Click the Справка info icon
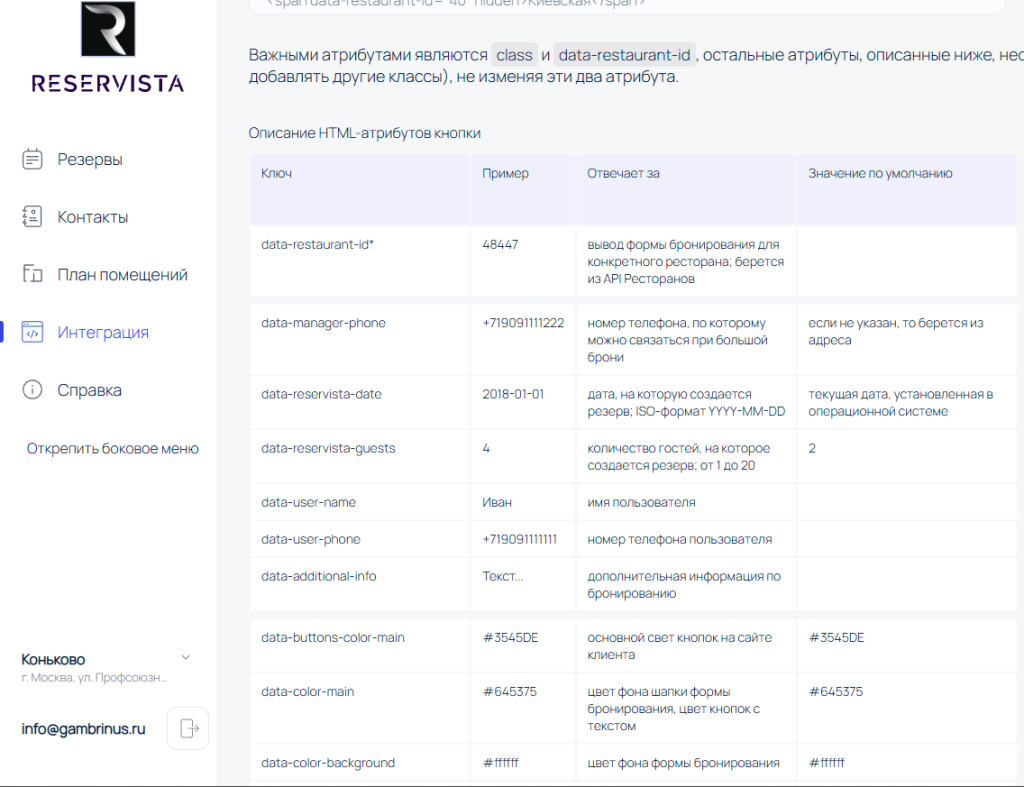Screen dimensions: 1024x787 click(x=32, y=390)
